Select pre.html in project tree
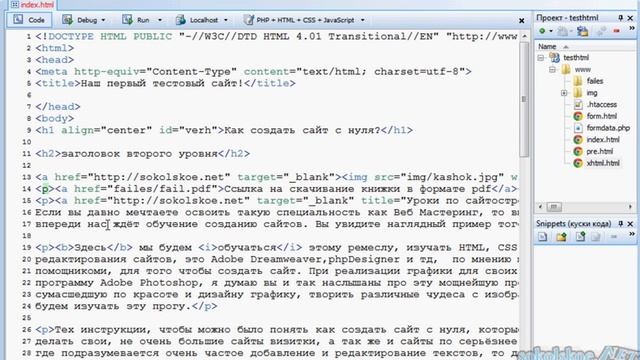This screenshot has width=640, height=360. [600, 151]
